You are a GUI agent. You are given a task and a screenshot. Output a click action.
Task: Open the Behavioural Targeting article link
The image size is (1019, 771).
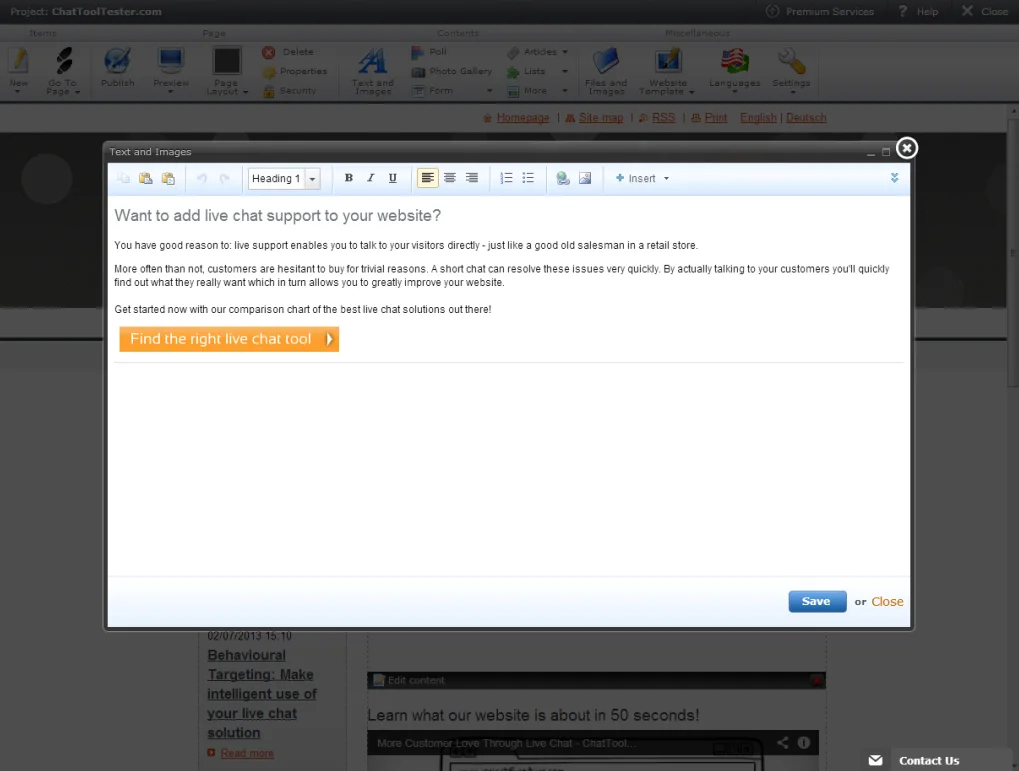[x=261, y=694]
